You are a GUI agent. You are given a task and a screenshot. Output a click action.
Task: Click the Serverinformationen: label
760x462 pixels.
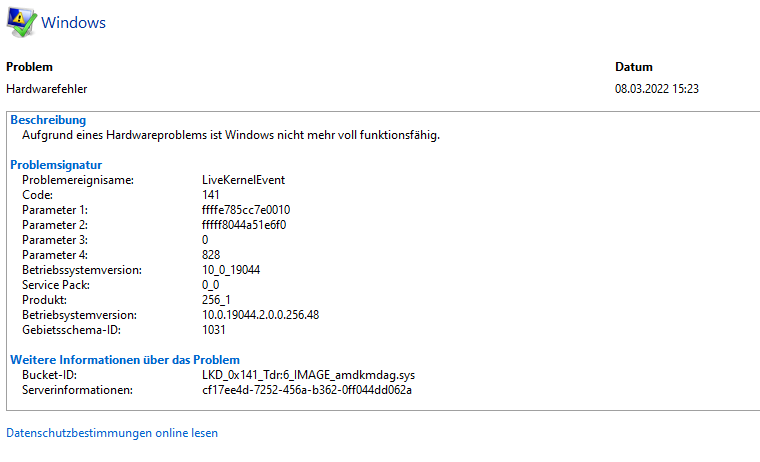click(x=78, y=390)
